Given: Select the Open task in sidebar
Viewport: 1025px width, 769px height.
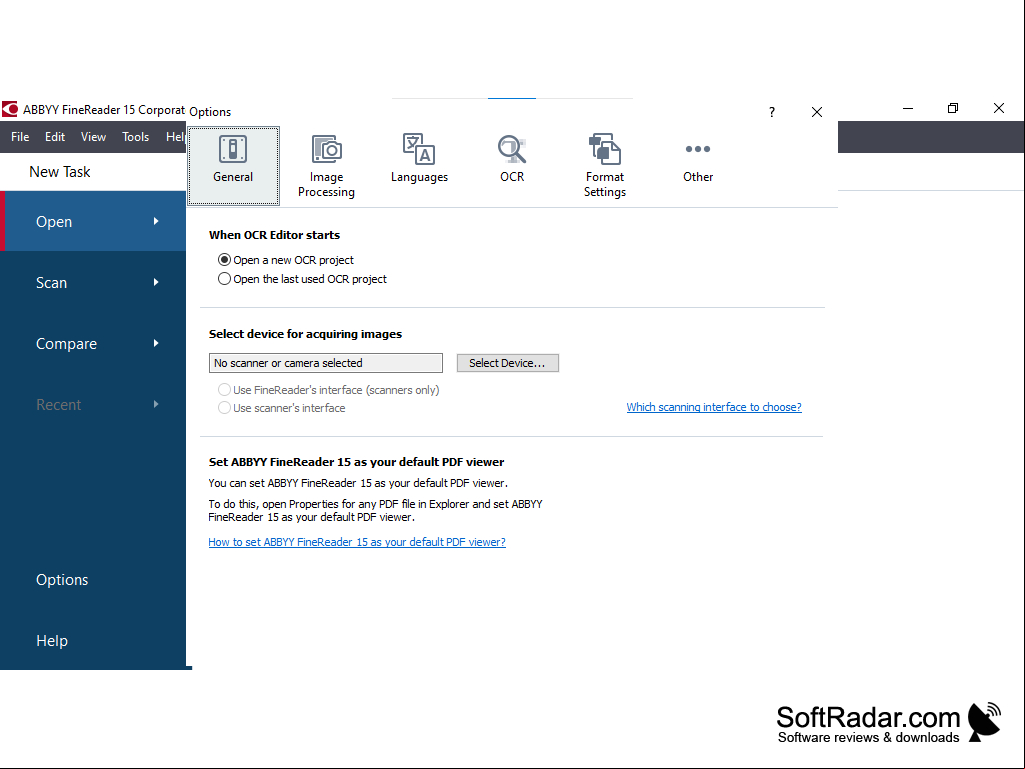Looking at the screenshot, I should [x=93, y=221].
